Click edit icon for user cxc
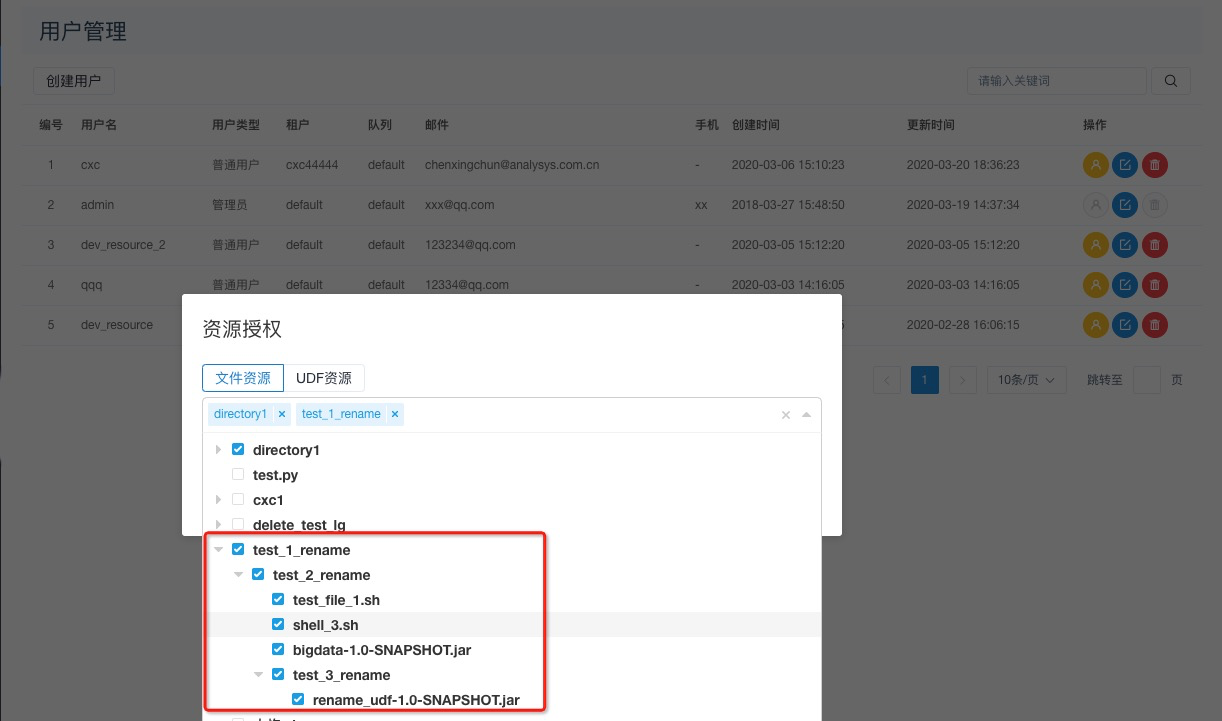The height and width of the screenshot is (721, 1222). click(x=1125, y=165)
